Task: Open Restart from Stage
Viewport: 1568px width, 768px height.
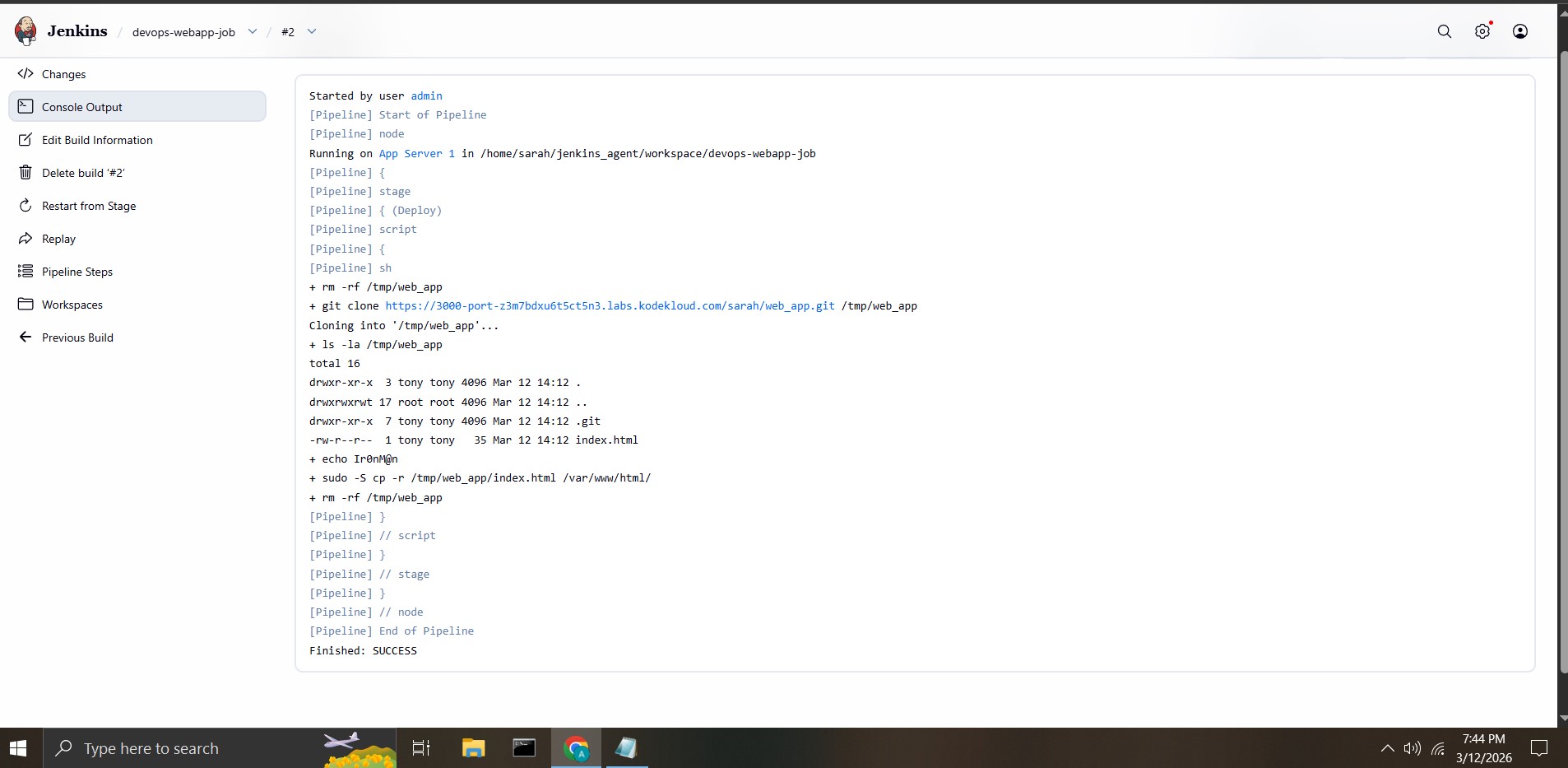Action: tap(137, 205)
